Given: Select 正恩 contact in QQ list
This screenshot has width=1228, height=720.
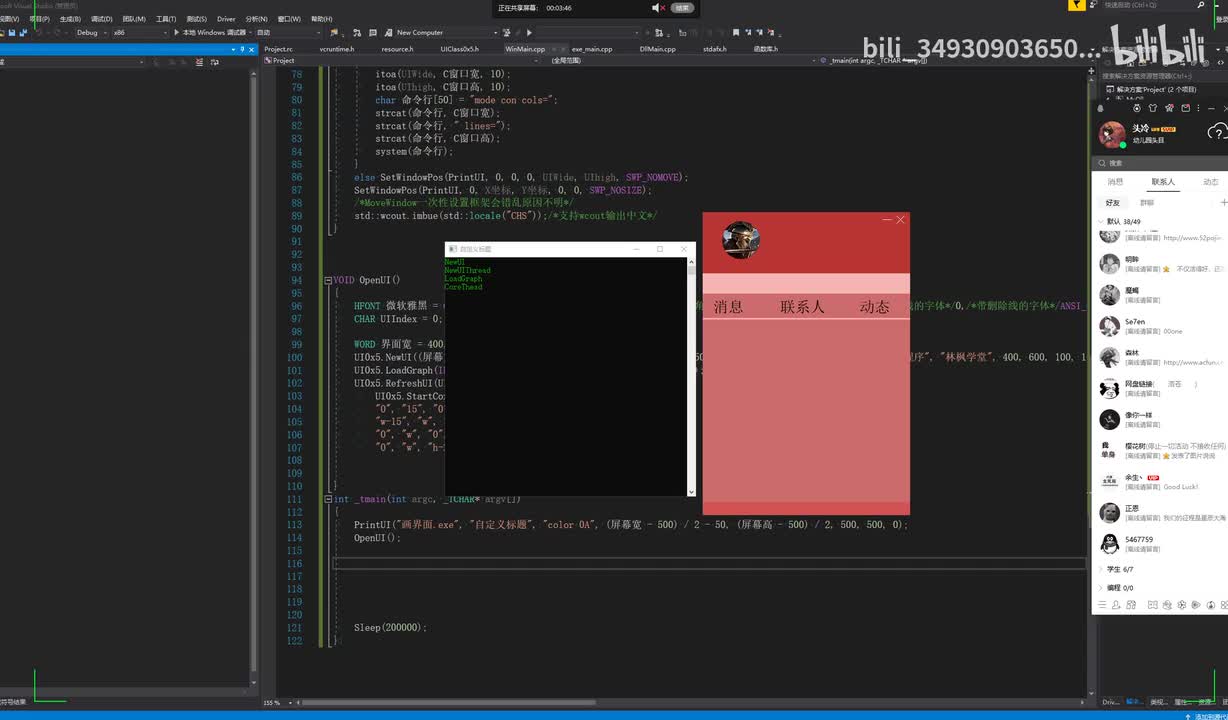Looking at the screenshot, I should [x=1160, y=513].
